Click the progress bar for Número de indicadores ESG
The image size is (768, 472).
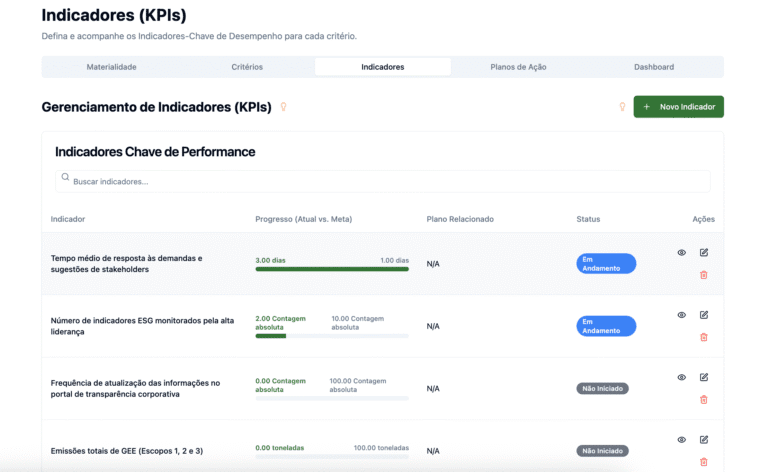click(332, 336)
